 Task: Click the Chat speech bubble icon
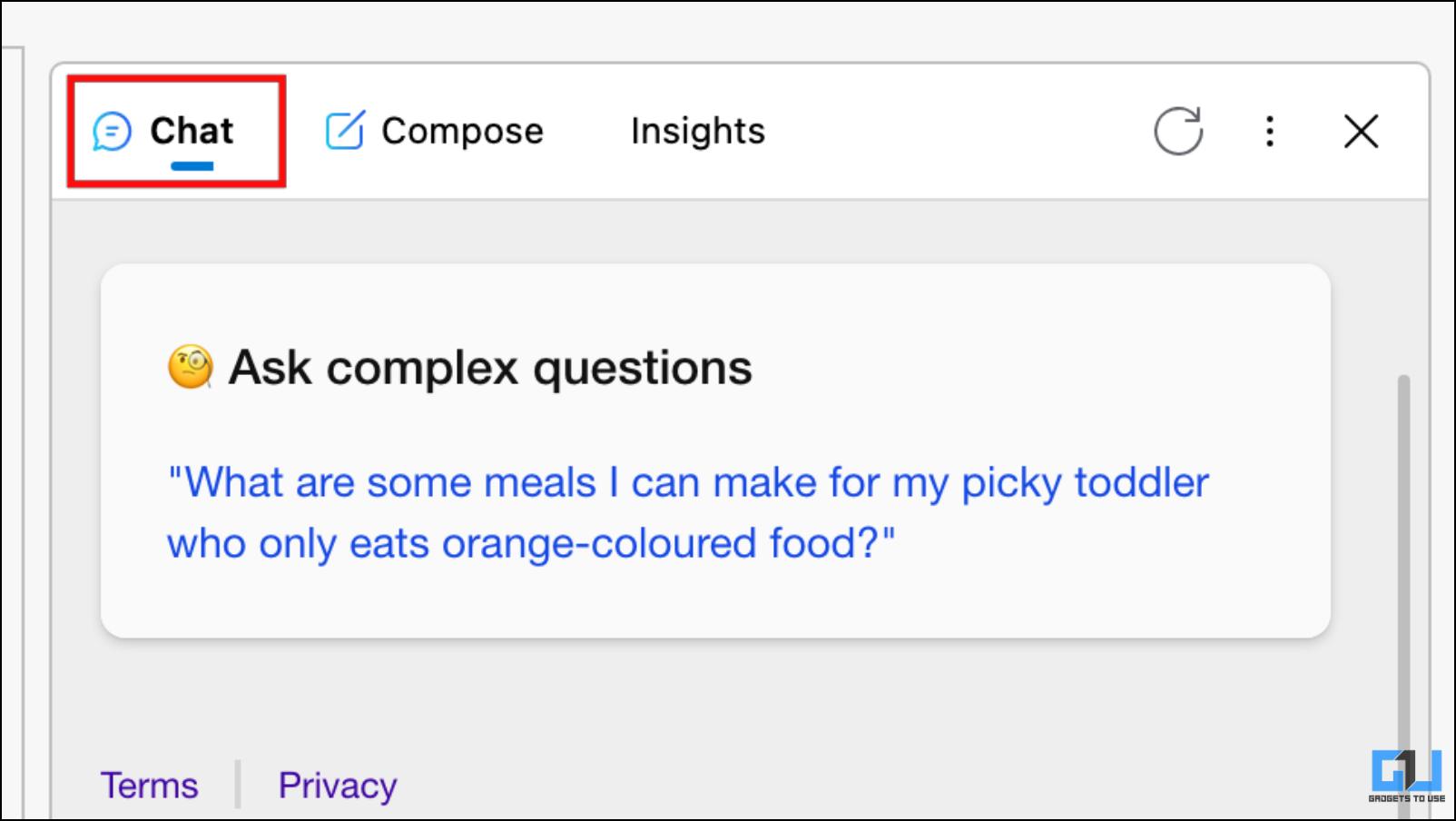(113, 132)
